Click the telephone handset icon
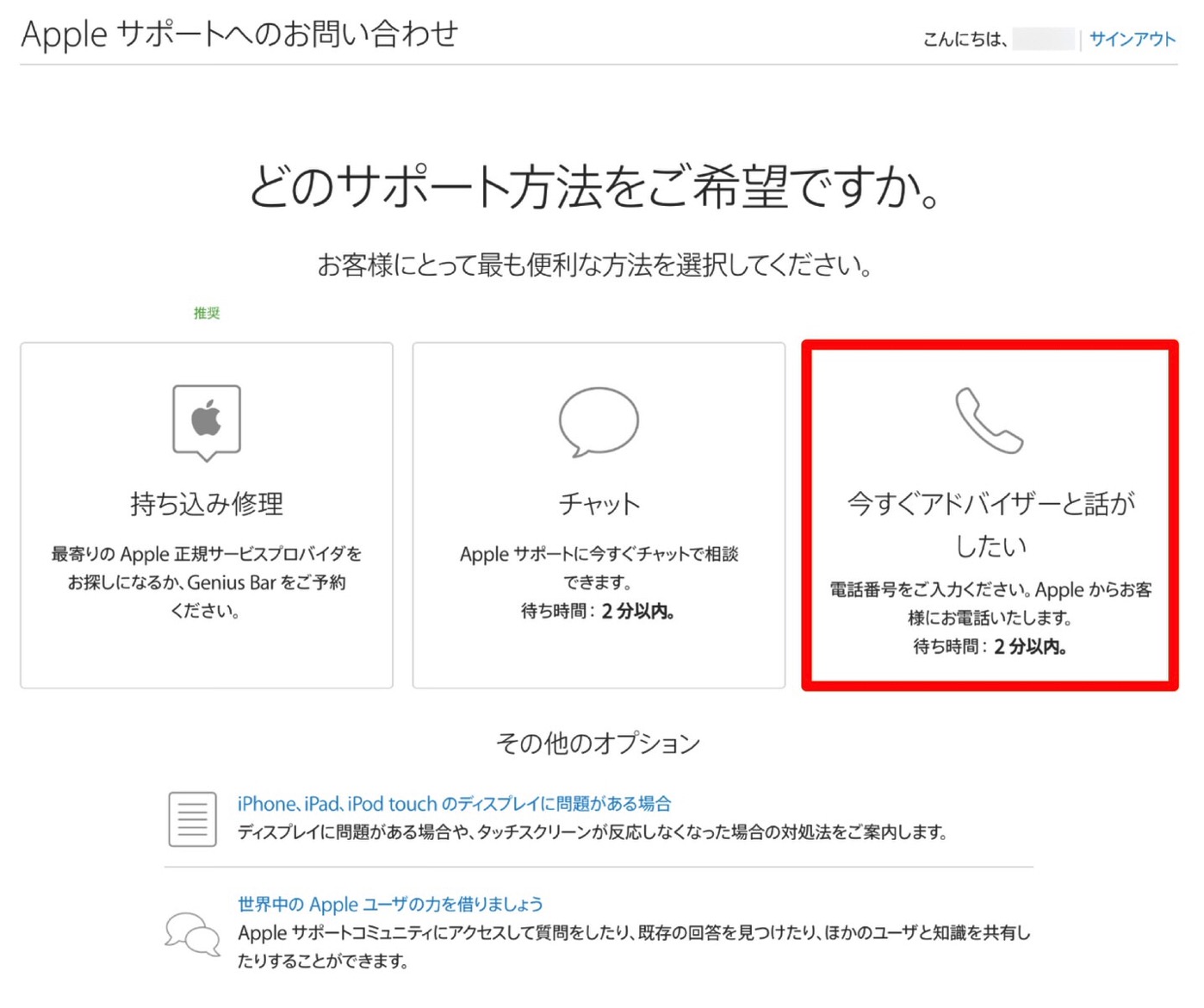1204x1008 pixels. [989, 420]
